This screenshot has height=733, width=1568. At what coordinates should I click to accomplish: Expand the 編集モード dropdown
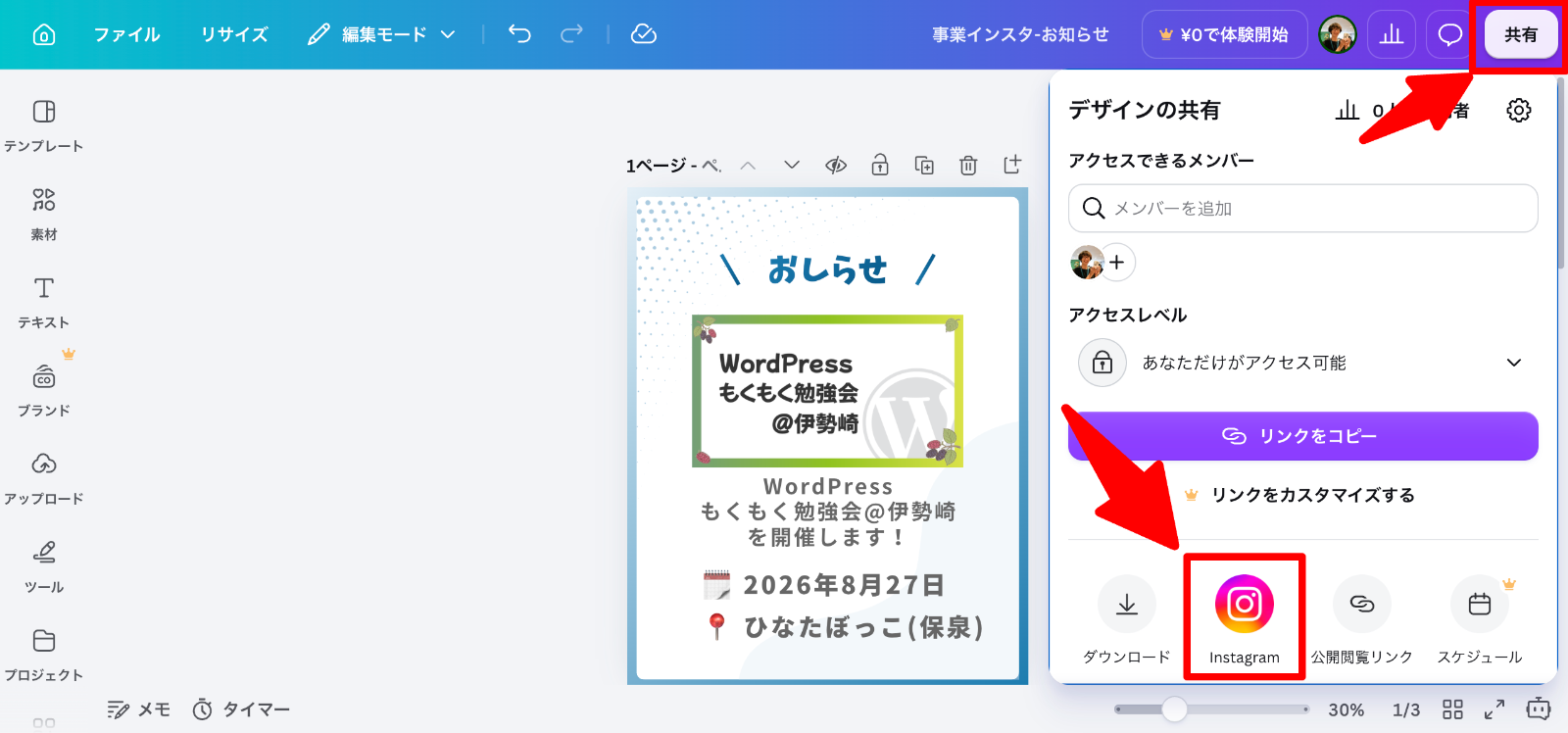381,35
